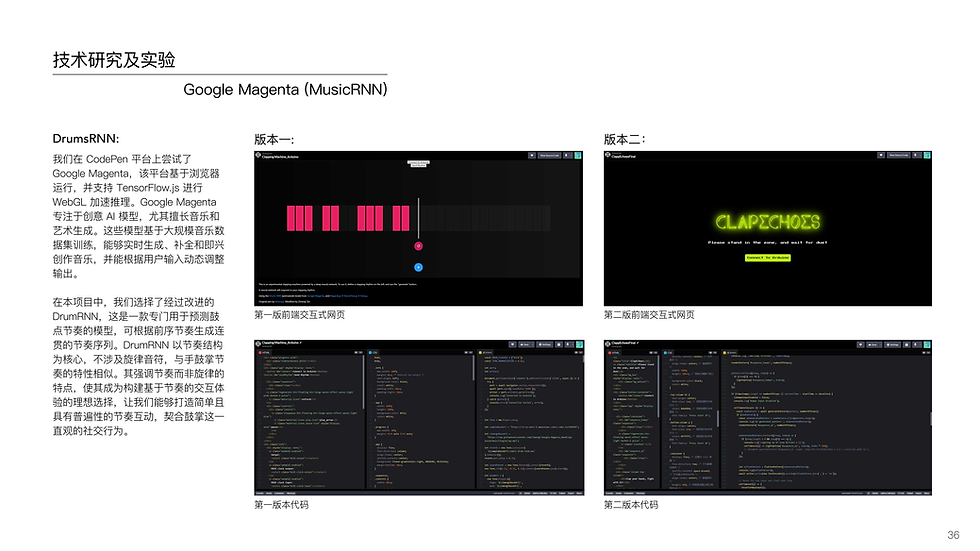Click heart icon in first version code editor

tap(512, 344)
